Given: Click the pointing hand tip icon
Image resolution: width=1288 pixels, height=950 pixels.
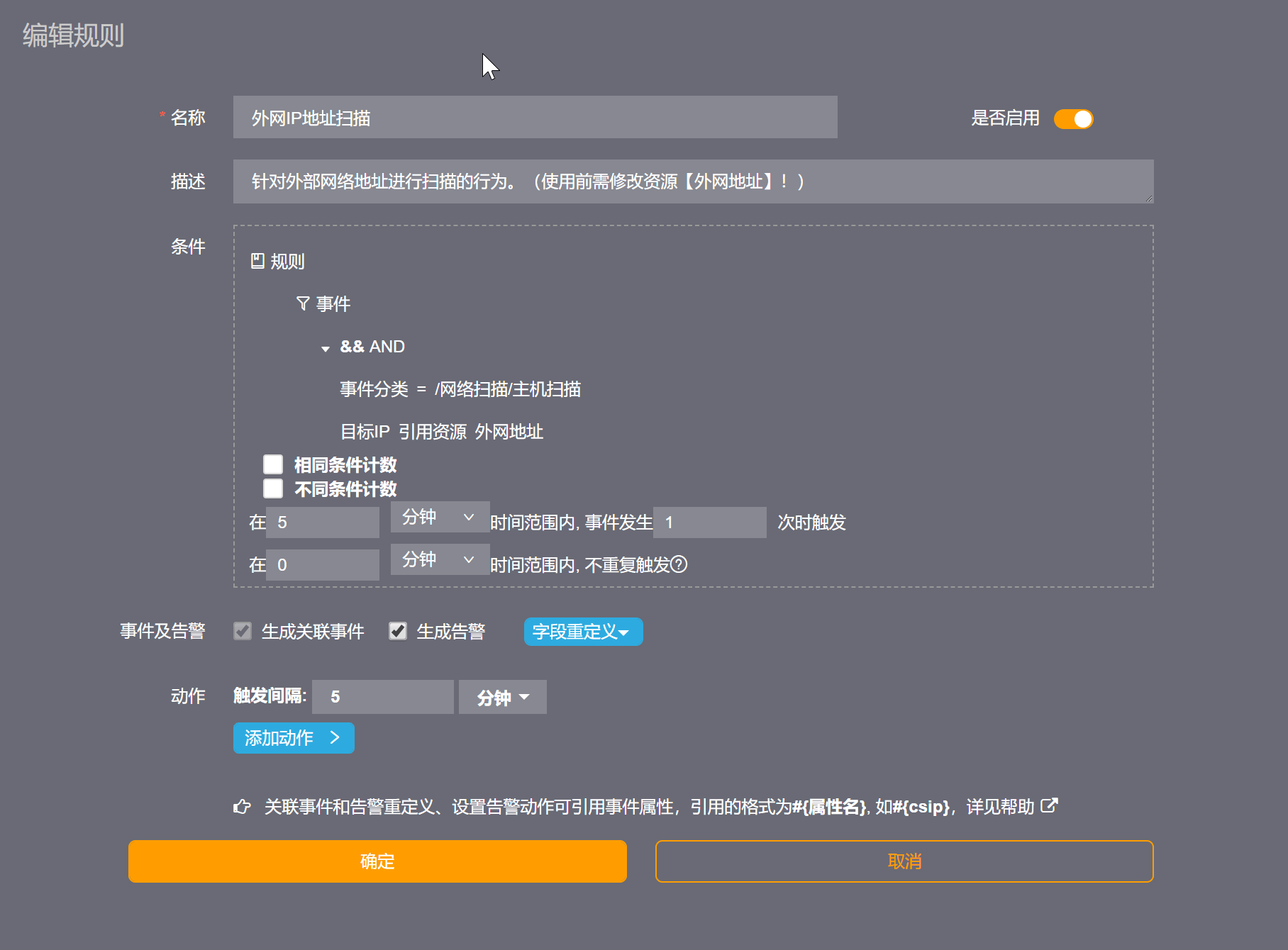Looking at the screenshot, I should [x=242, y=807].
